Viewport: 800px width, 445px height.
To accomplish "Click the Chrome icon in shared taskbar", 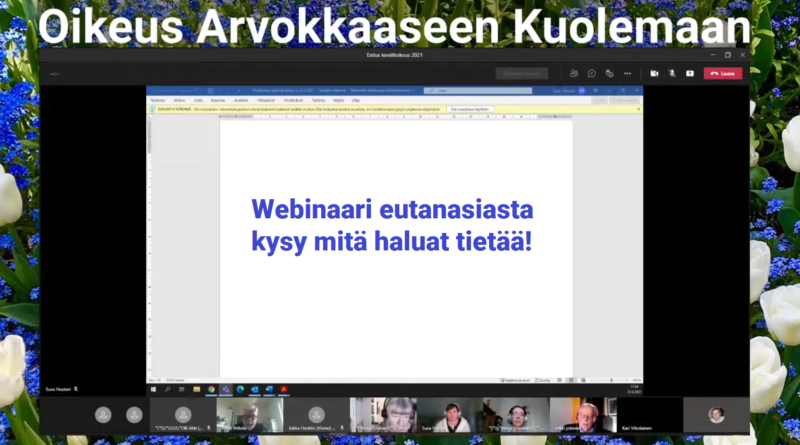I will tap(212, 389).
